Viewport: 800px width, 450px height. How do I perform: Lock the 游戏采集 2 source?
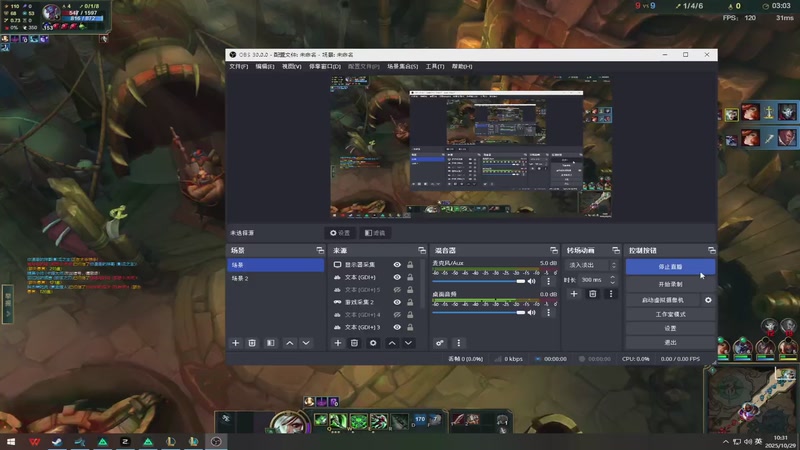[410, 302]
